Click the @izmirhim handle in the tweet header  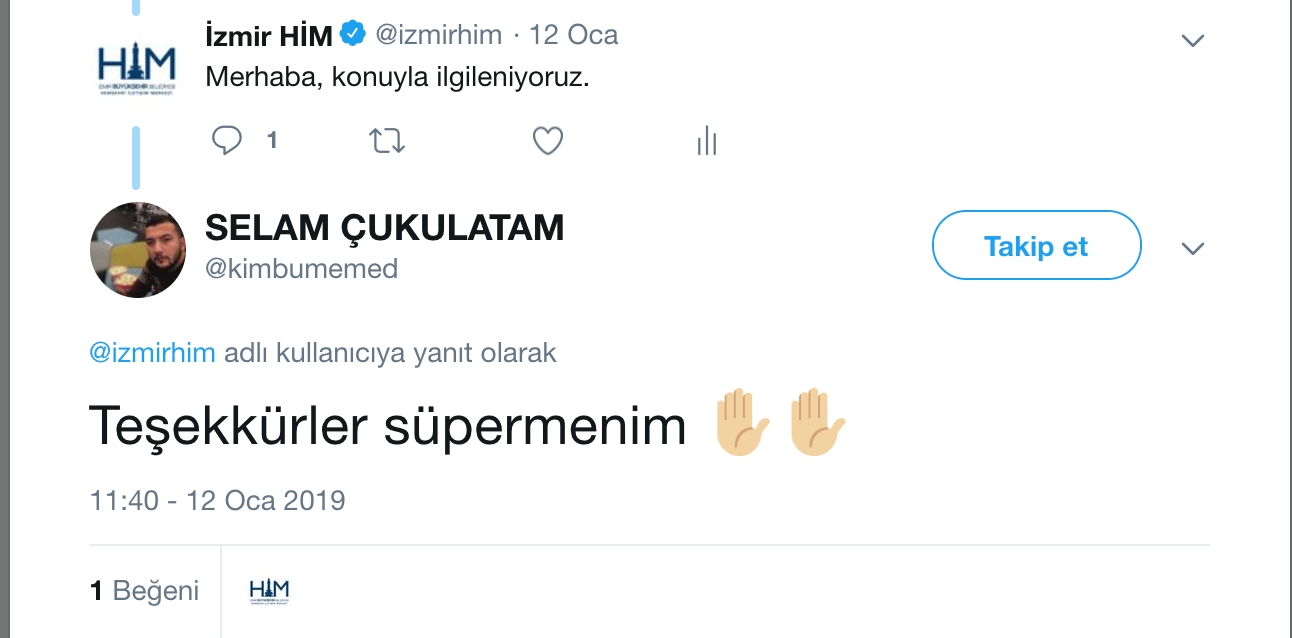[438, 35]
